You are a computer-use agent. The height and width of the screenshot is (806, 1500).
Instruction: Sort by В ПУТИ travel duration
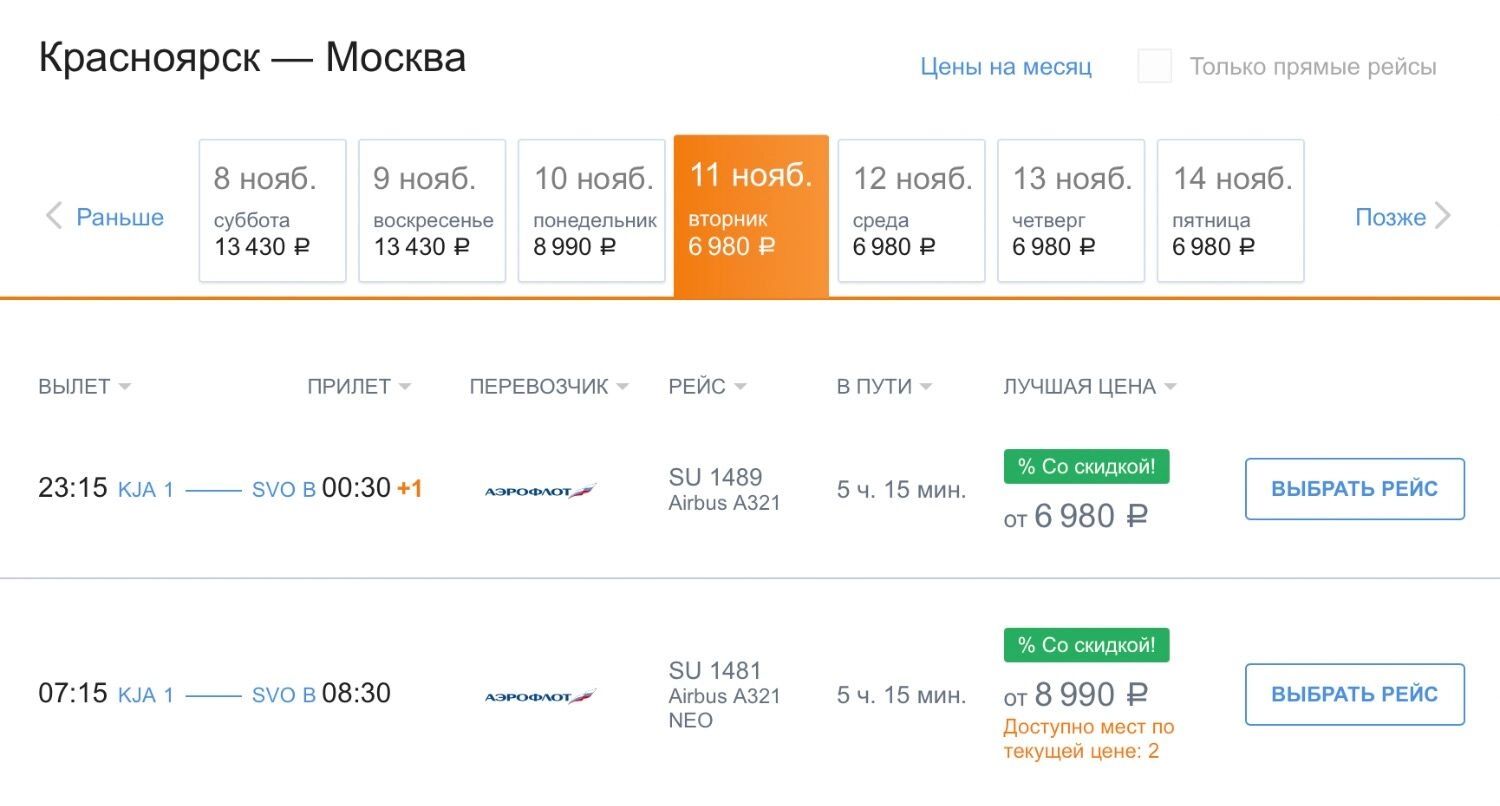point(884,387)
